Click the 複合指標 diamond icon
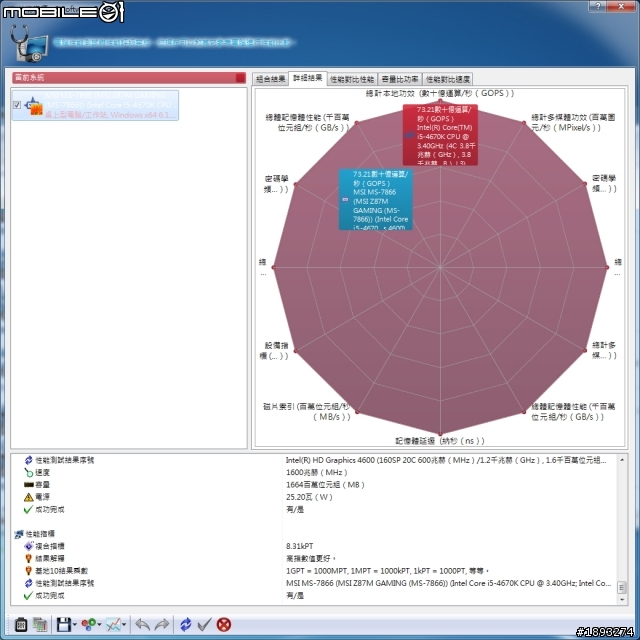The width and height of the screenshot is (640, 640). click(28, 546)
